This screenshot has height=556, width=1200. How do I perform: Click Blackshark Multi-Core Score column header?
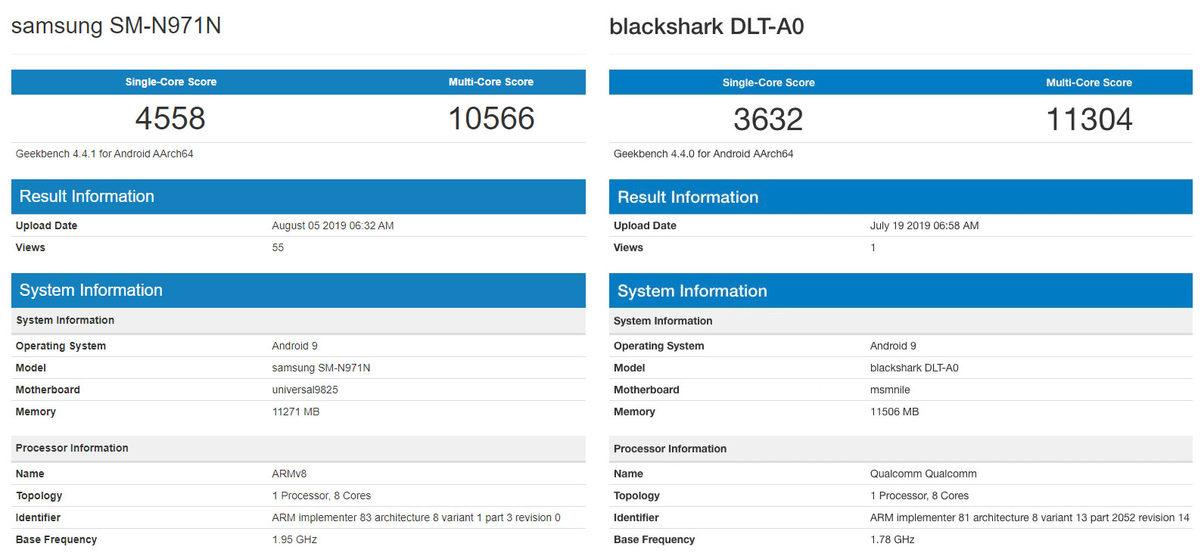(x=1089, y=82)
